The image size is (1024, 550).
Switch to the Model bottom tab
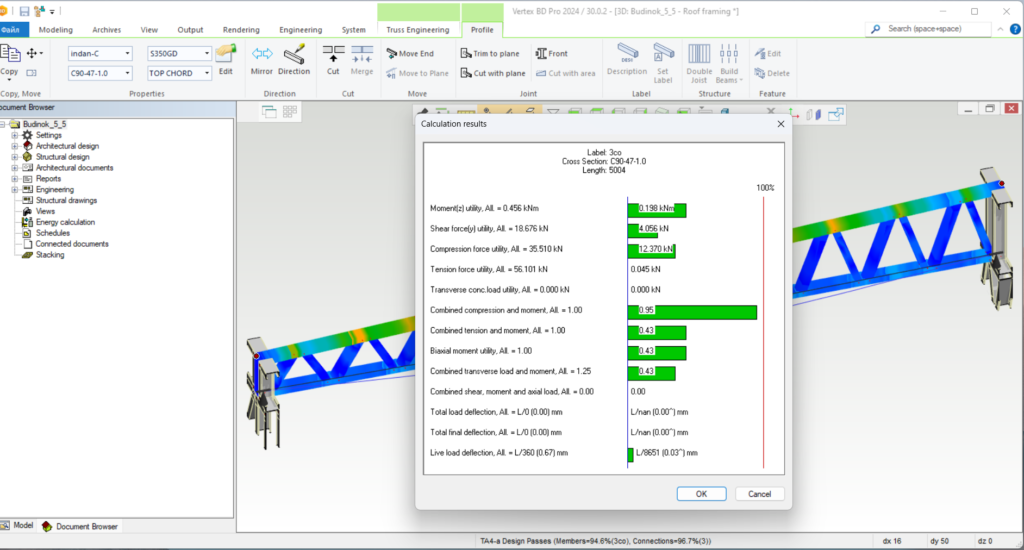(x=18, y=526)
